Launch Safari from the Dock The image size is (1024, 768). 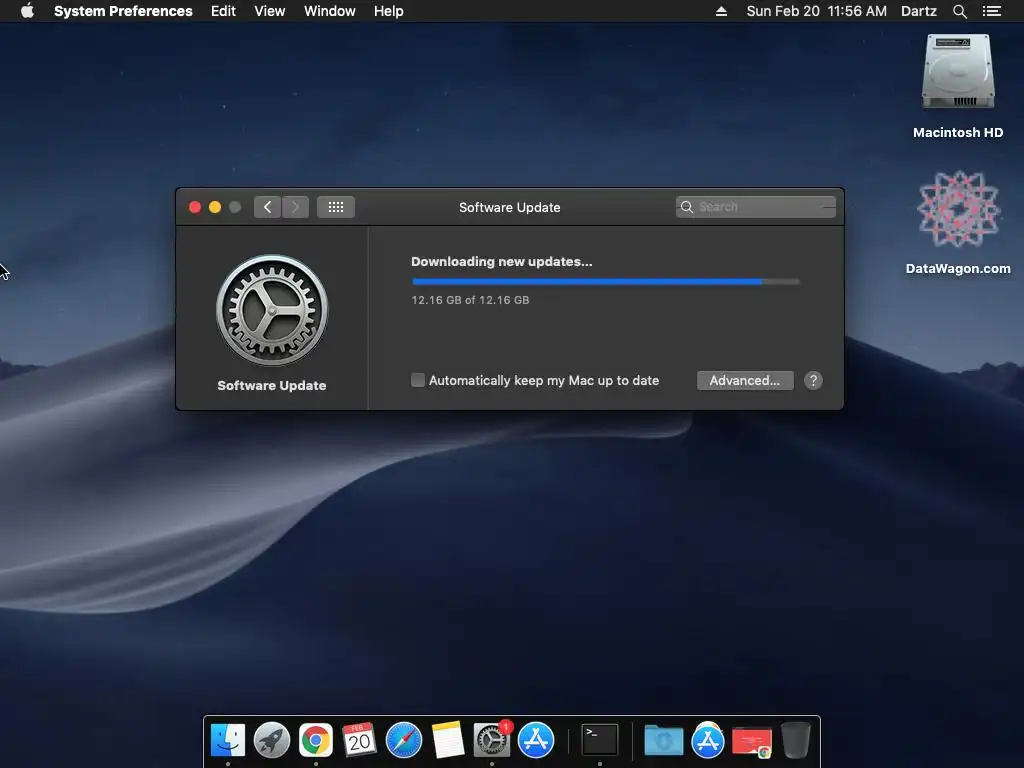tap(404, 740)
